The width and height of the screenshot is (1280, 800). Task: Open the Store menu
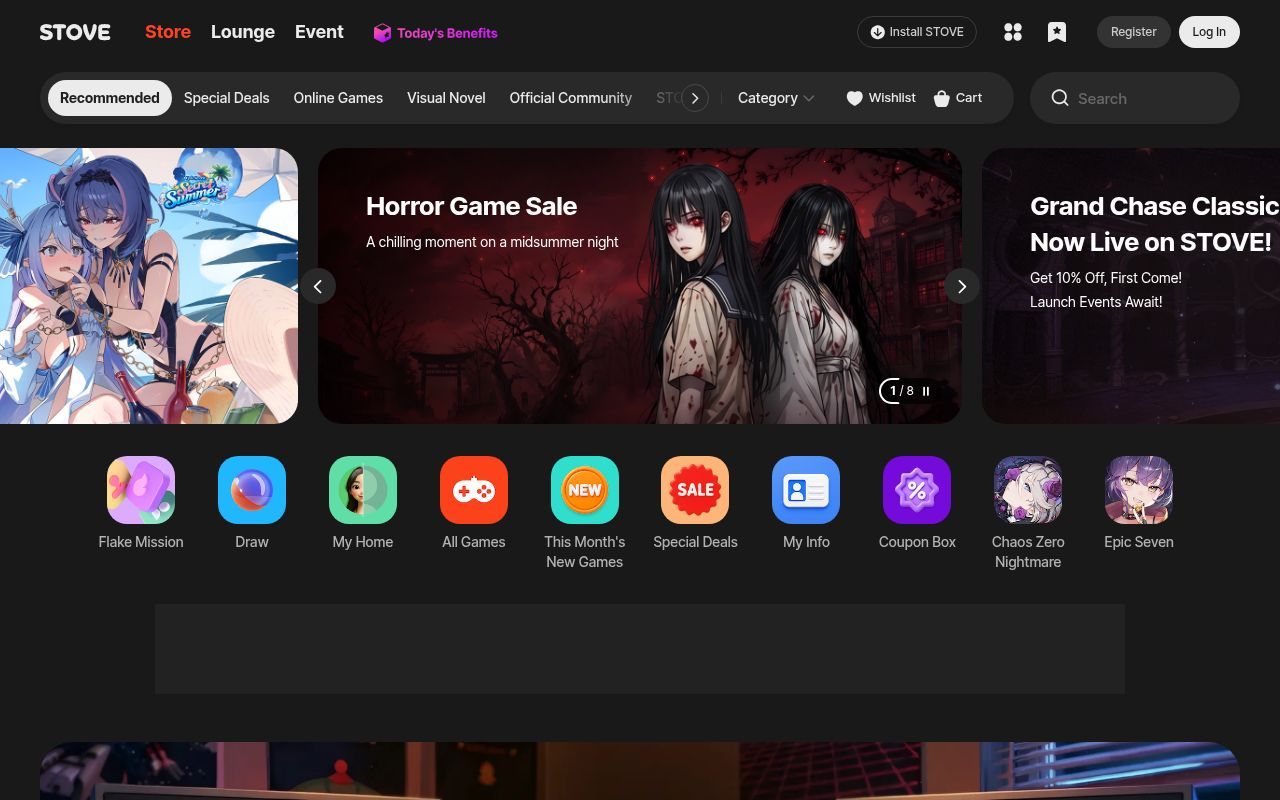tap(168, 32)
